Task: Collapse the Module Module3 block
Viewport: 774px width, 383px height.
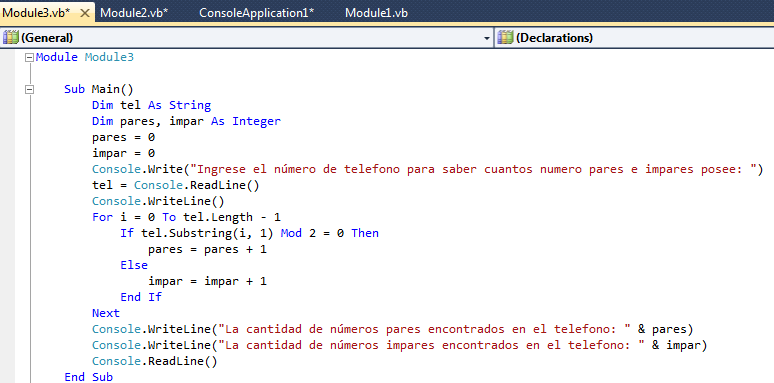Action: point(29,57)
